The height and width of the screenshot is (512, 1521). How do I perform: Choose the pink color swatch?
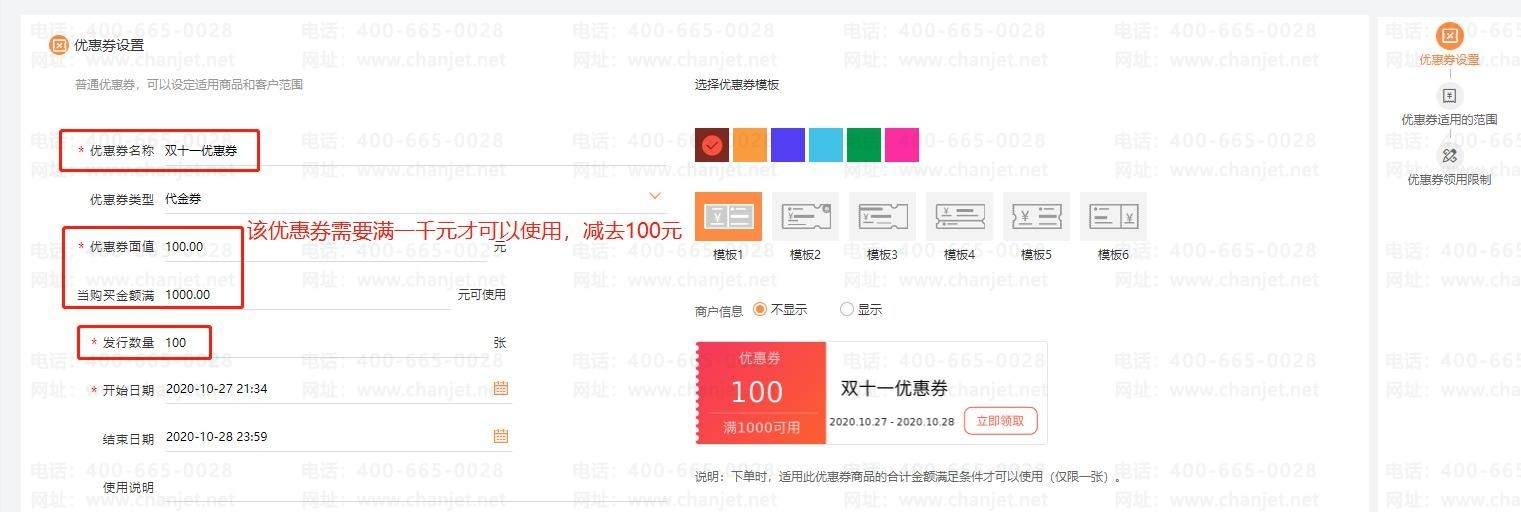tap(902, 145)
